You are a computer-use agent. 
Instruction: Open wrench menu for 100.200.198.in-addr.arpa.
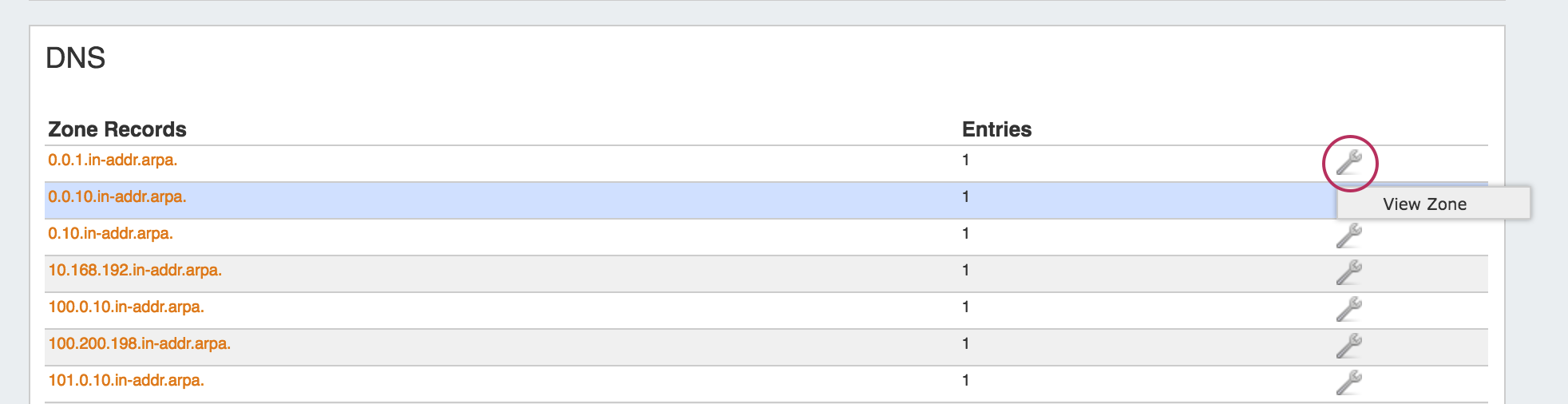pyautogui.click(x=1349, y=347)
